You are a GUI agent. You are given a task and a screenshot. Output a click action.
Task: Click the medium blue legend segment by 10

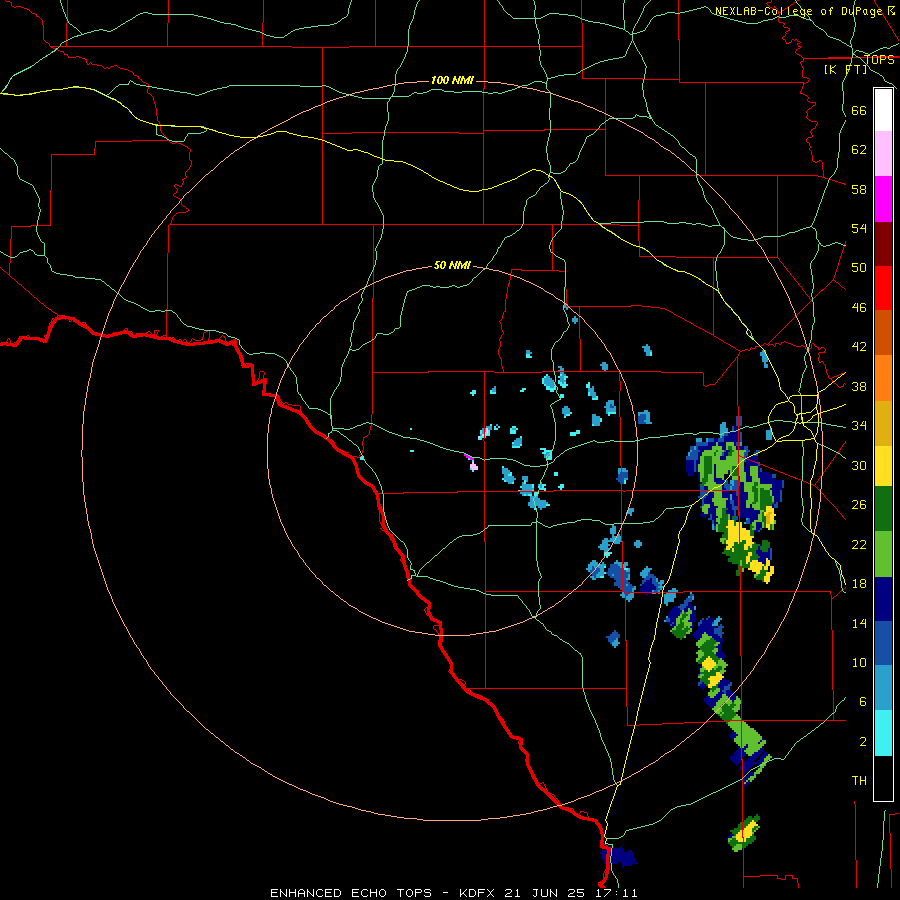pyautogui.click(x=883, y=643)
